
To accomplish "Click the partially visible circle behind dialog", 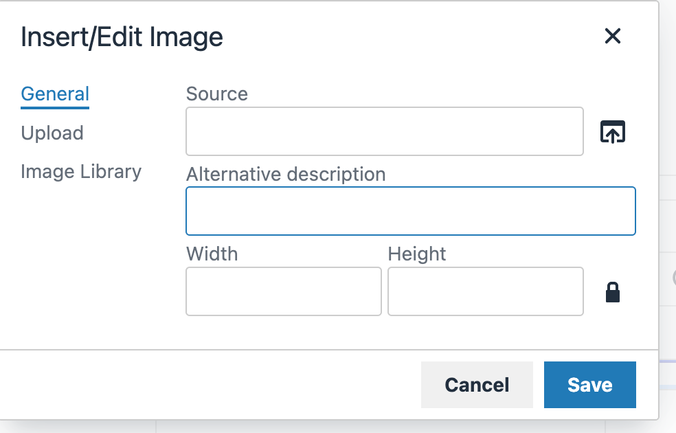I will [x=674, y=278].
